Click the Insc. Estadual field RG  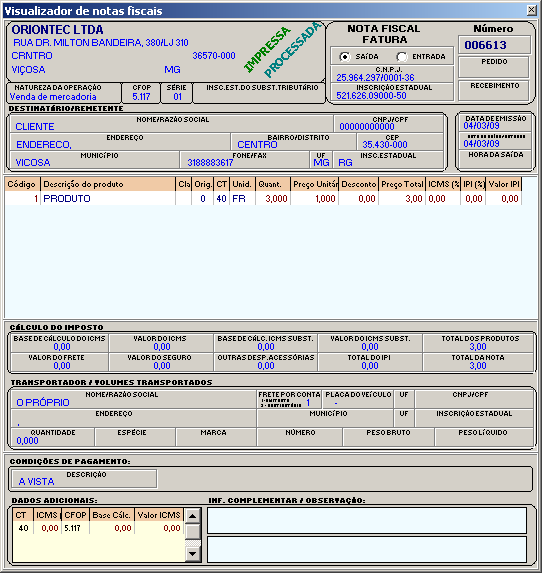pos(388,159)
